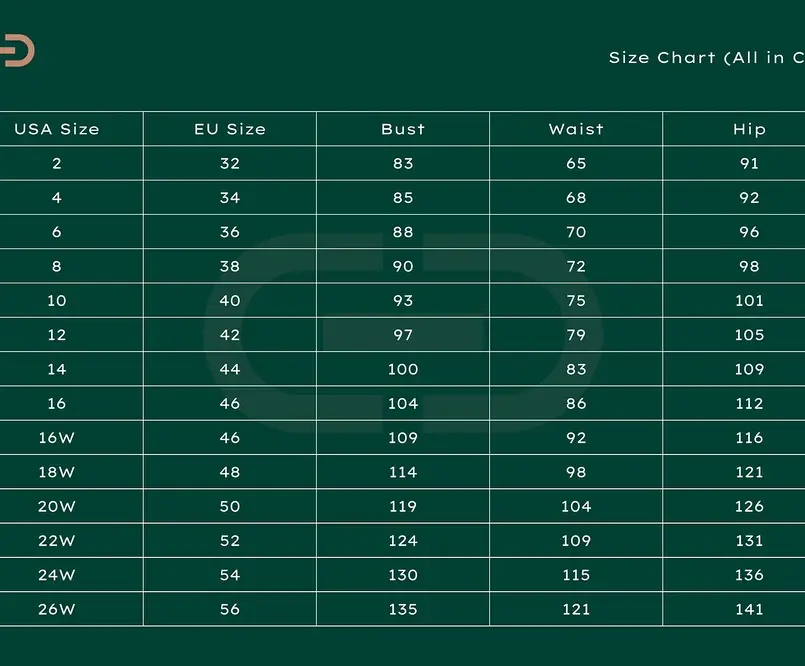Click the hip value 101 cell
805x666 pixels.
[734, 300]
